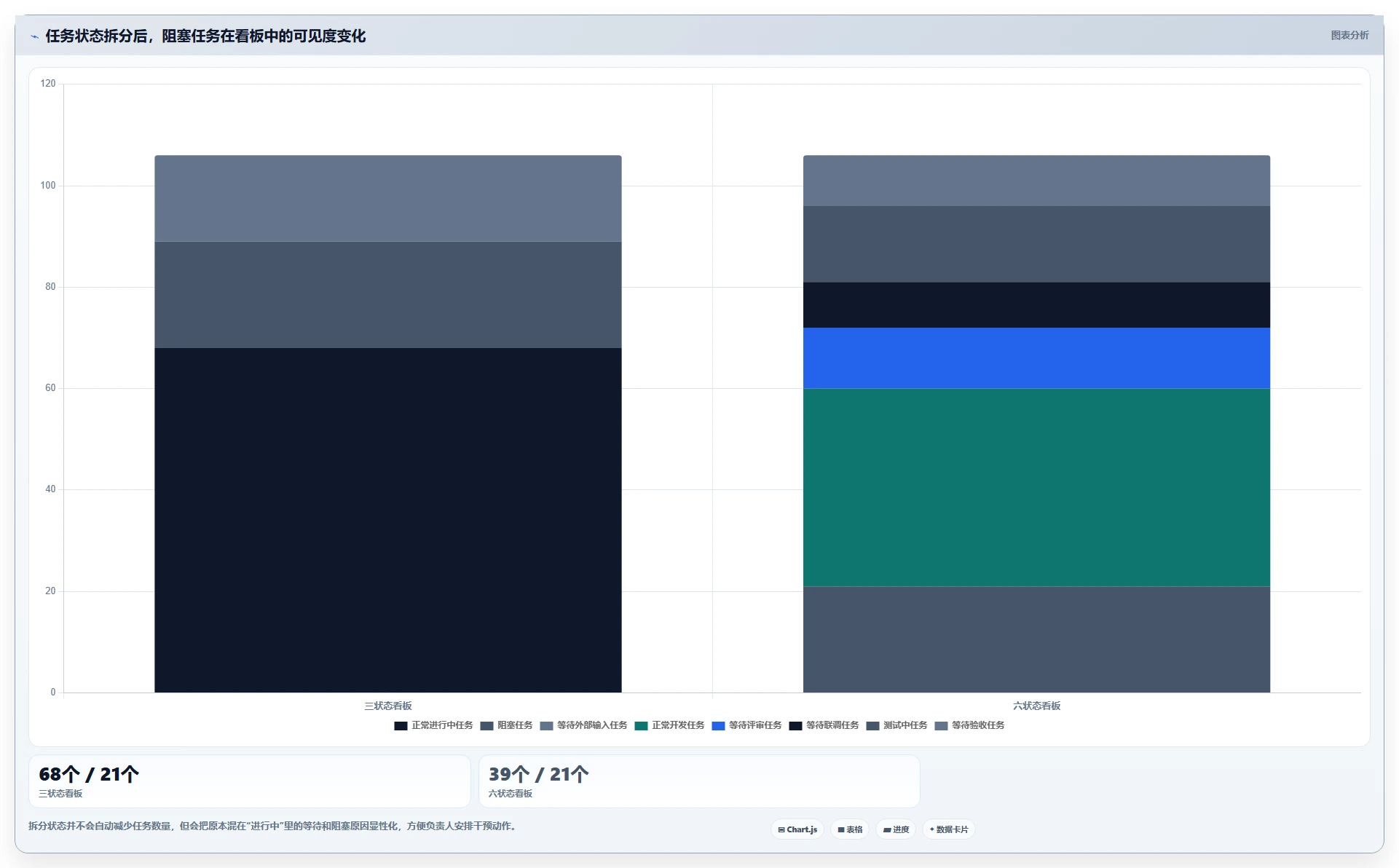This screenshot has height=868, width=1399.
Task: Click the 六状态看板 x-axis label
Action: pos(1036,706)
